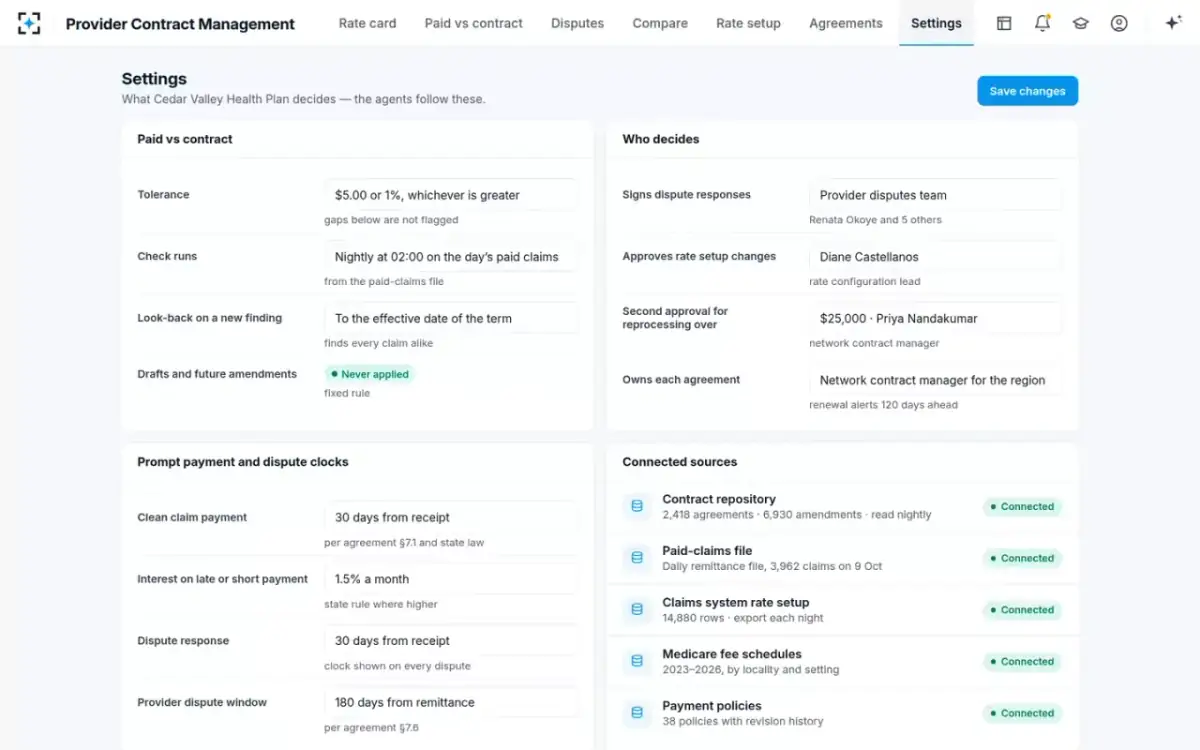The image size is (1200, 750).
Task: Click the Clean claim payment field
Action: click(x=451, y=517)
